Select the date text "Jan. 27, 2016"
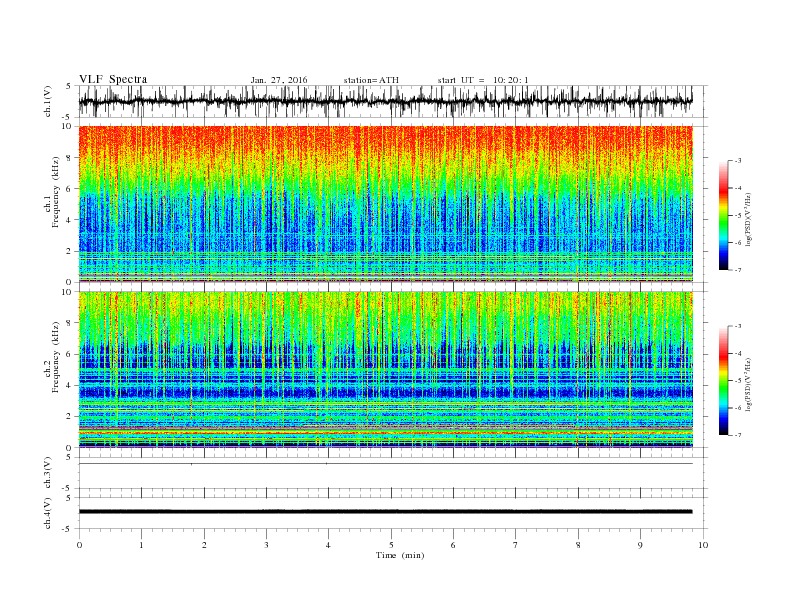Image resolution: width=792 pixels, height=612 pixels. [x=279, y=80]
